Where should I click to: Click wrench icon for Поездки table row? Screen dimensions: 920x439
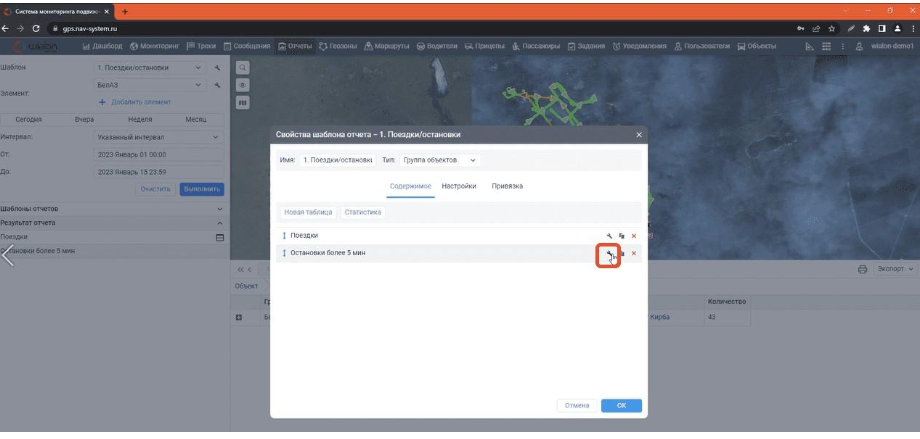pos(609,236)
